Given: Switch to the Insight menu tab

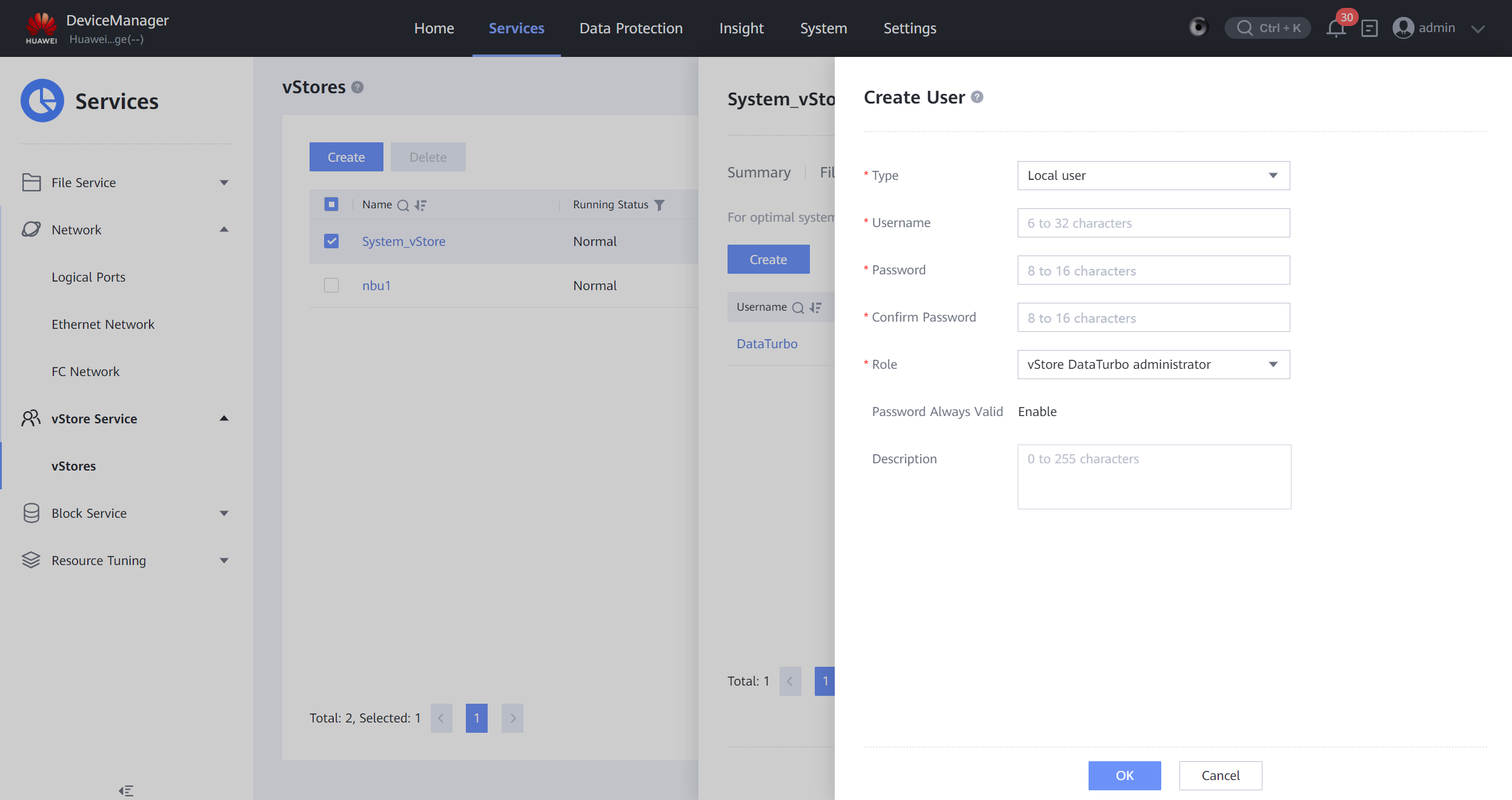Looking at the screenshot, I should tap(741, 28).
